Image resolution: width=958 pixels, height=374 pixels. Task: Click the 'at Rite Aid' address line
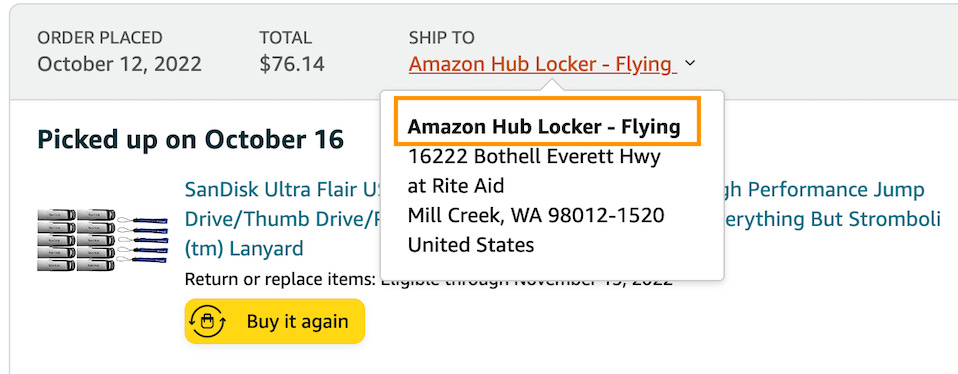click(456, 186)
